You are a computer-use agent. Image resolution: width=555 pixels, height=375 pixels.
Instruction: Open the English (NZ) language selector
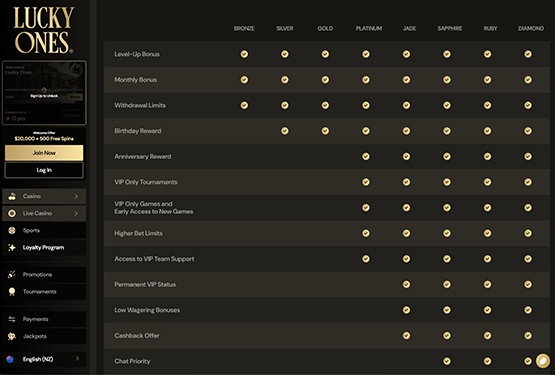pyautogui.click(x=44, y=359)
